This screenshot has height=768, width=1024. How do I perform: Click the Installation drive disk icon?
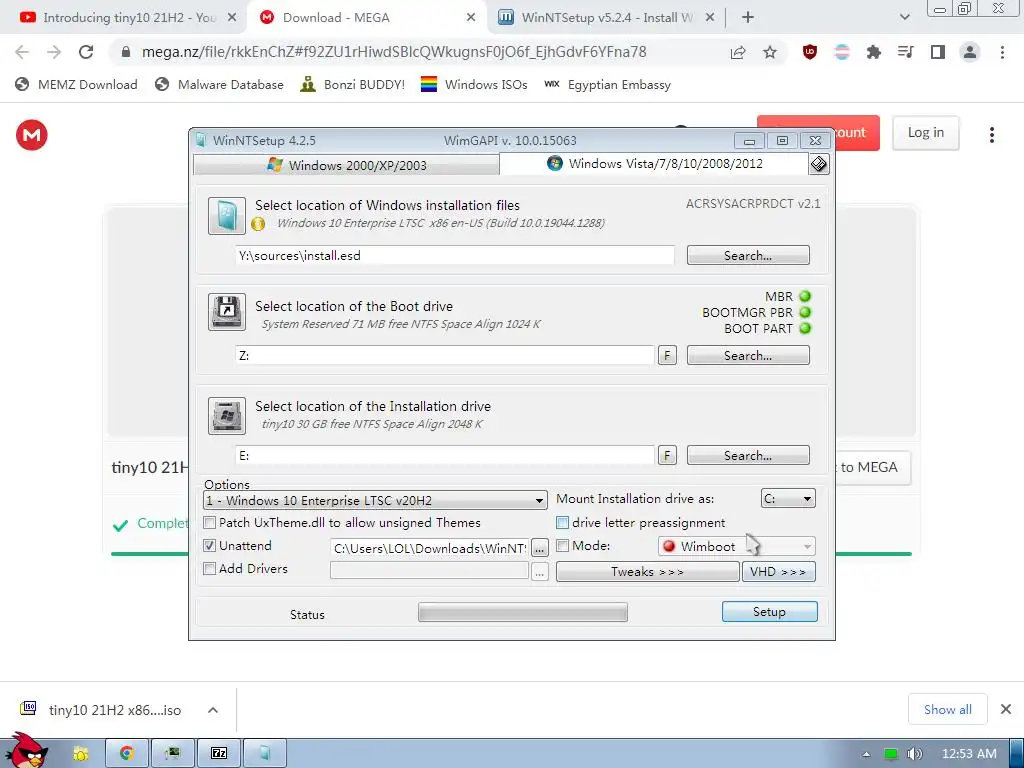(x=227, y=415)
